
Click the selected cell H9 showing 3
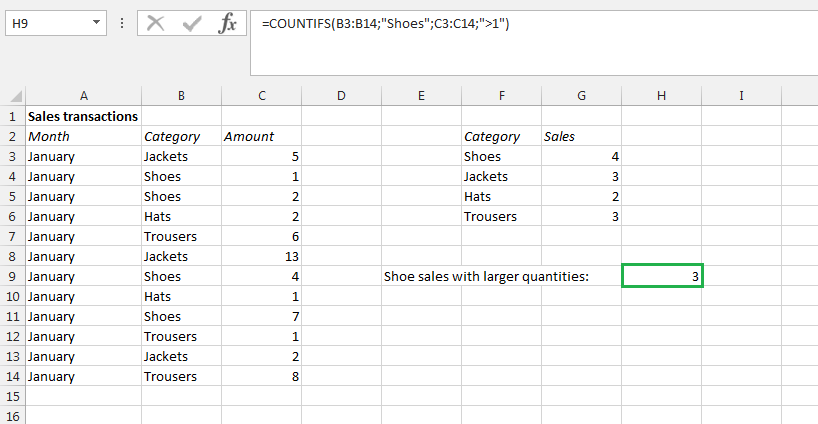point(661,276)
